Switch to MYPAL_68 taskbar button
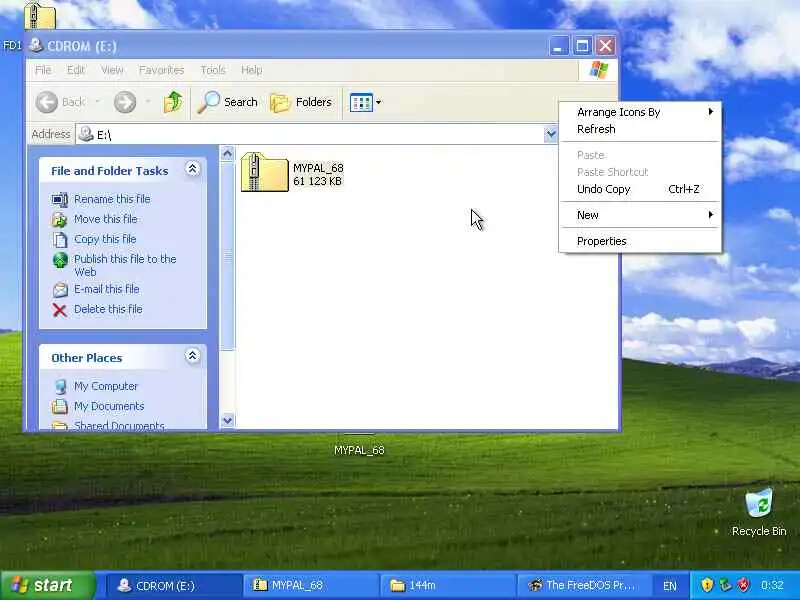 [x=311, y=586]
